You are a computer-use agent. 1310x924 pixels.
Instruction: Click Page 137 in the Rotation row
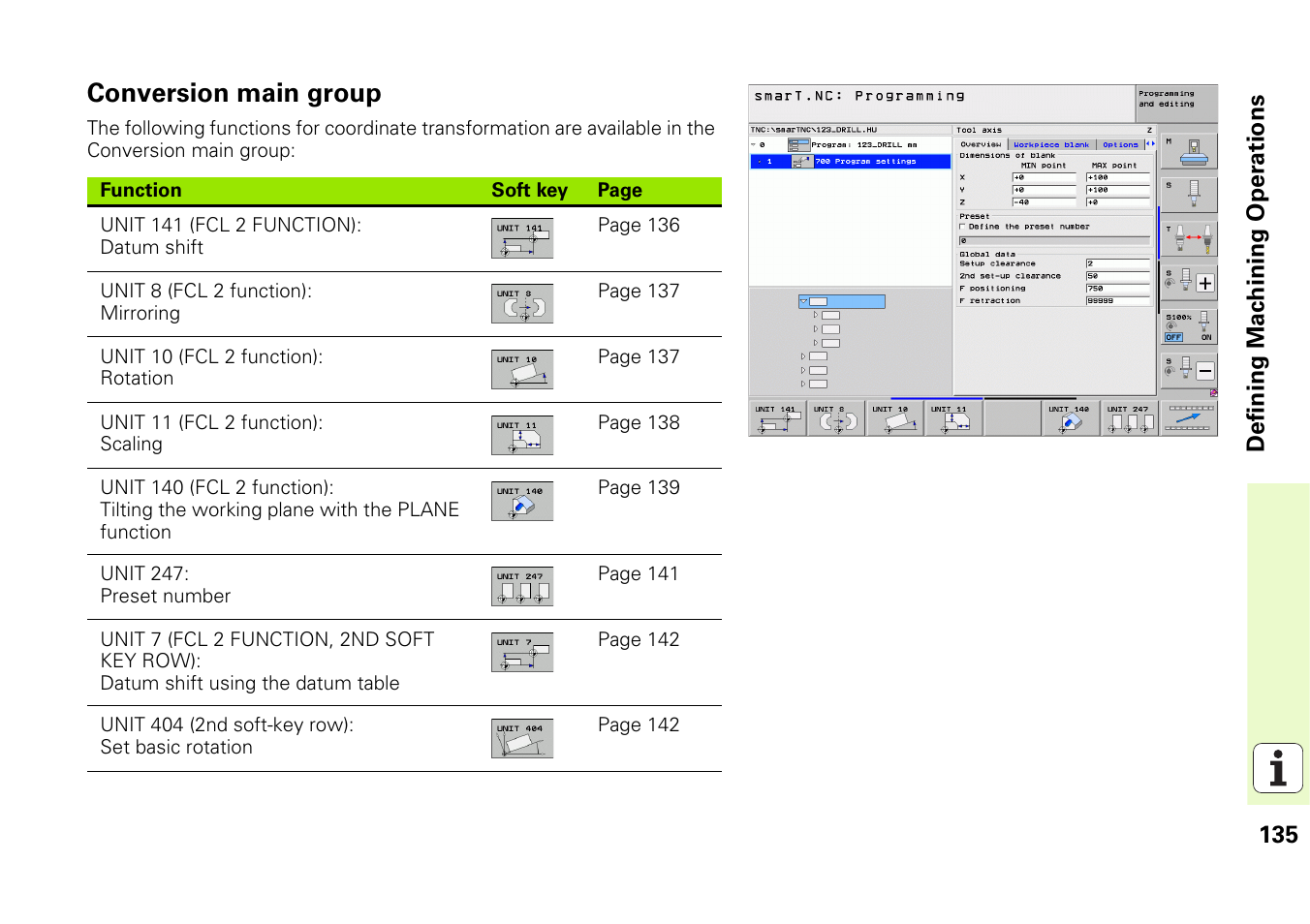(x=639, y=357)
